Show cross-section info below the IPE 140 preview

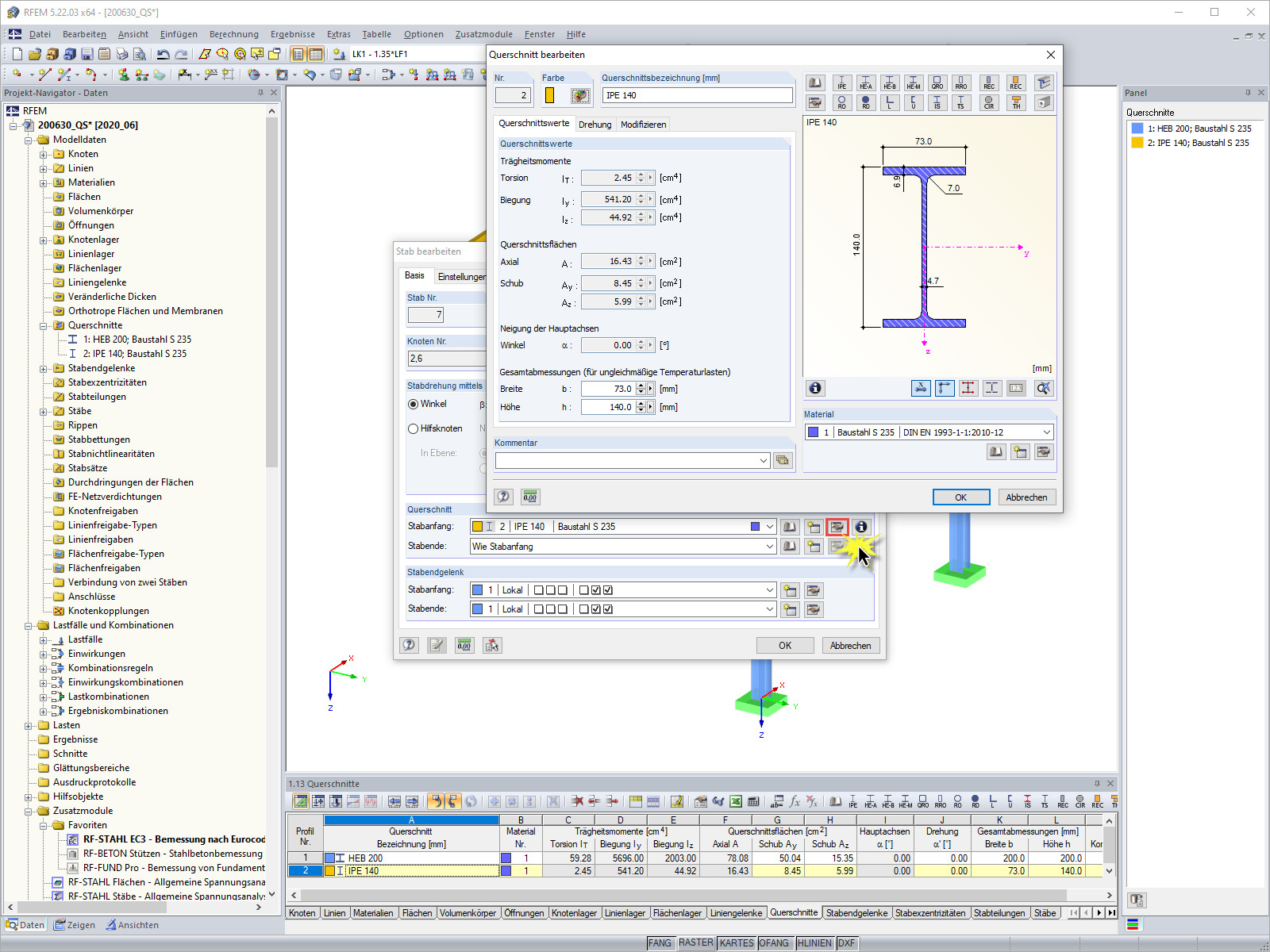pos(815,388)
